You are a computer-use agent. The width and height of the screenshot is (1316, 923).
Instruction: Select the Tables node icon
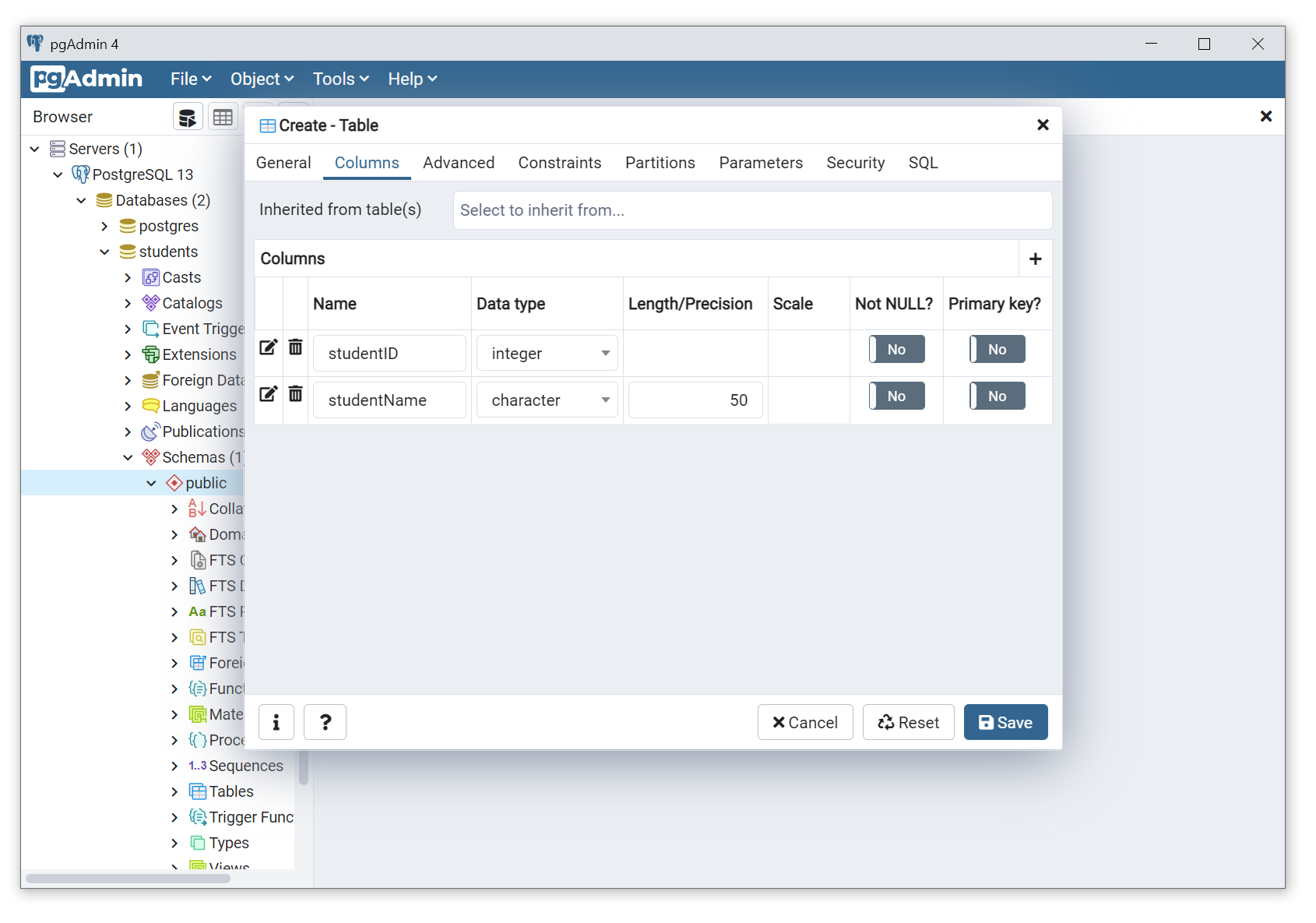click(x=198, y=791)
